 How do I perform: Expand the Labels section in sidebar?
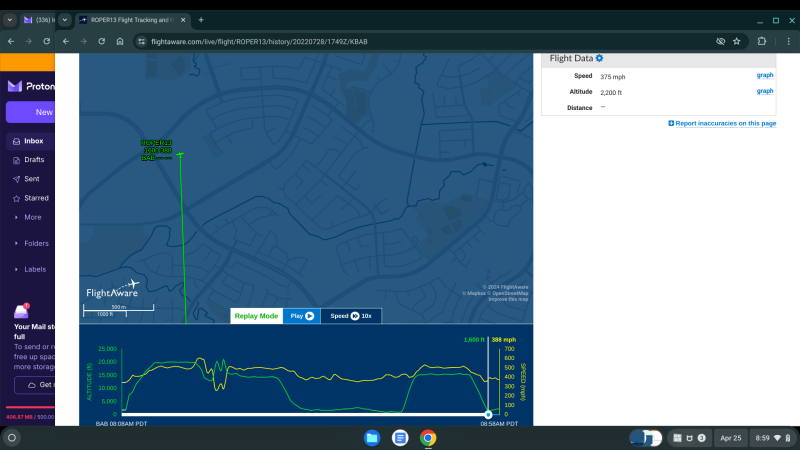(x=35, y=269)
